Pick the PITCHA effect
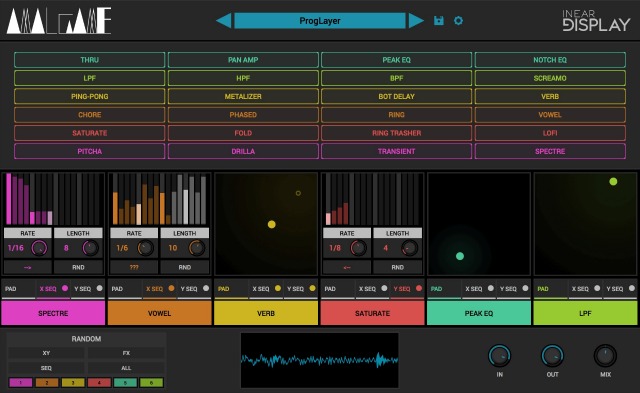The width and height of the screenshot is (640, 393). tap(89, 151)
